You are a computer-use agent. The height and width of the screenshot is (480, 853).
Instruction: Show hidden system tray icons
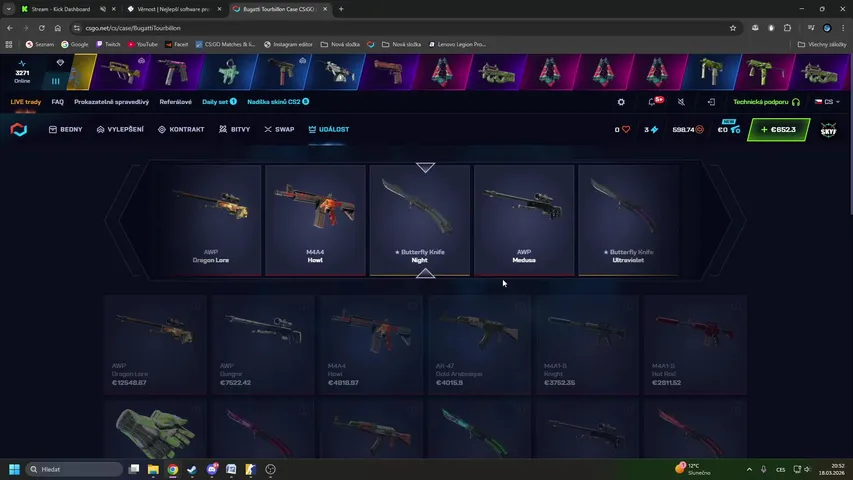(749, 469)
